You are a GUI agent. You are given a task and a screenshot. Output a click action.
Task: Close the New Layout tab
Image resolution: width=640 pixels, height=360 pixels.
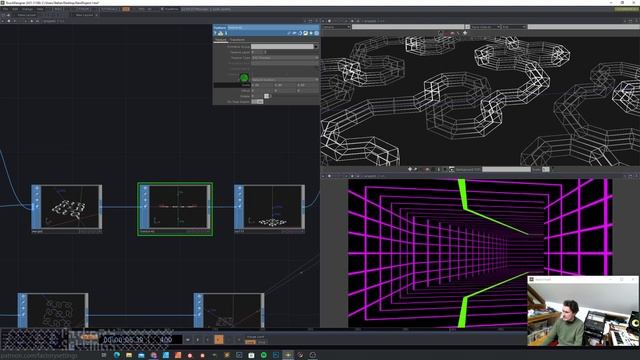pyautogui.click(x=97, y=15)
